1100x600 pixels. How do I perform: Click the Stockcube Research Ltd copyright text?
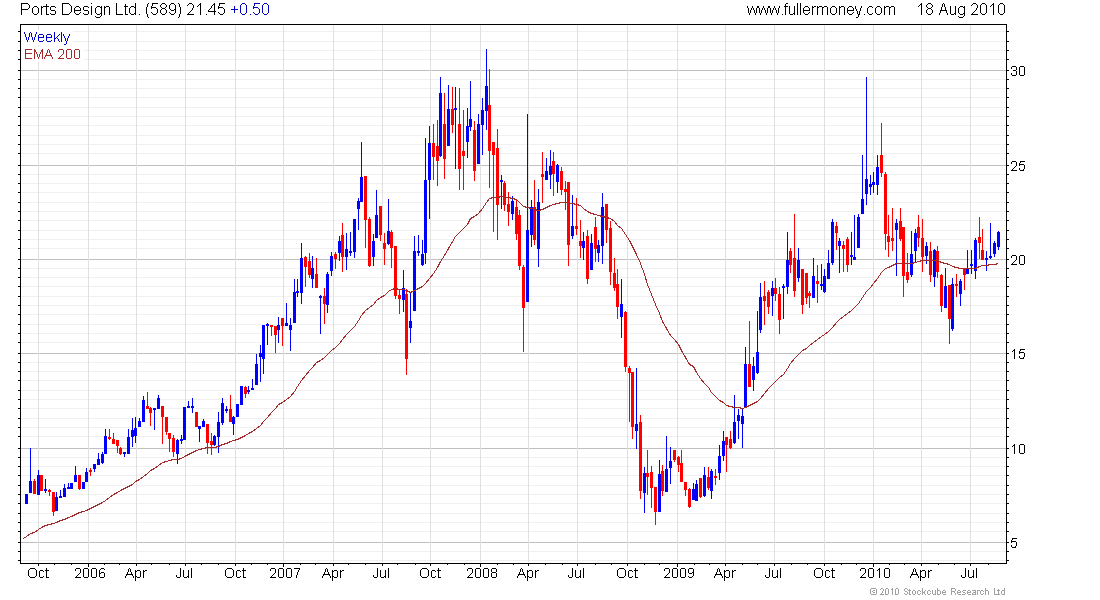(x=937, y=592)
